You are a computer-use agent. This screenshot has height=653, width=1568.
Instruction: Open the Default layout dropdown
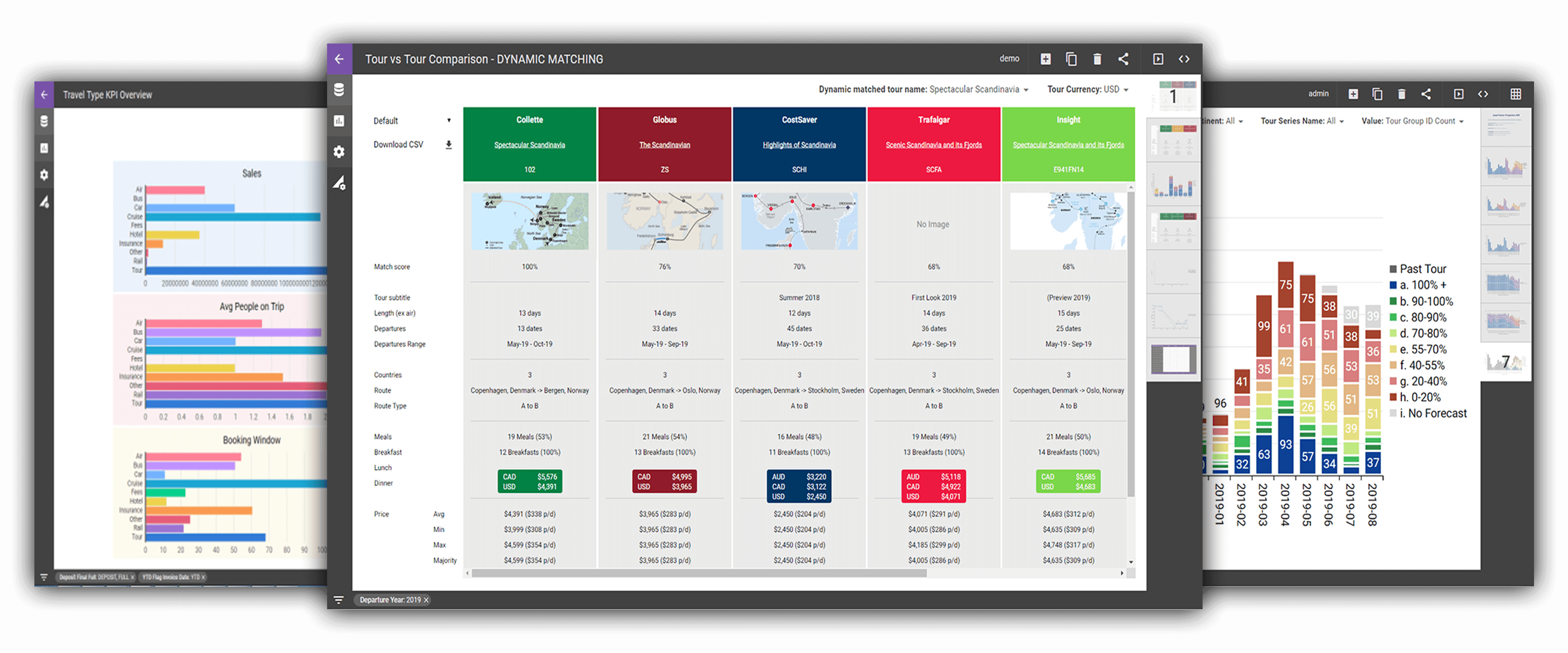pos(412,121)
